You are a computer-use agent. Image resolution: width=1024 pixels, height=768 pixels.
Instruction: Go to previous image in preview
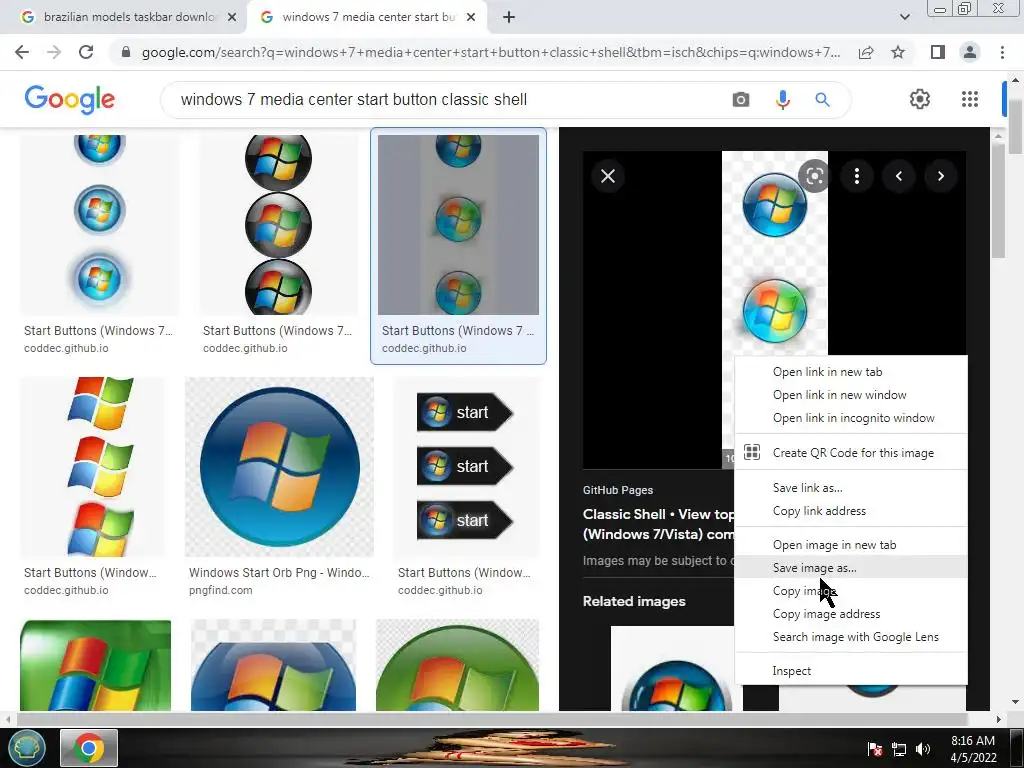click(x=899, y=176)
